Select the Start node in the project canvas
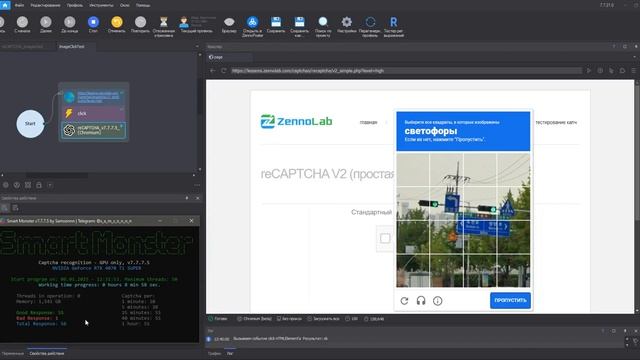The height and width of the screenshot is (360, 640). pos(30,124)
